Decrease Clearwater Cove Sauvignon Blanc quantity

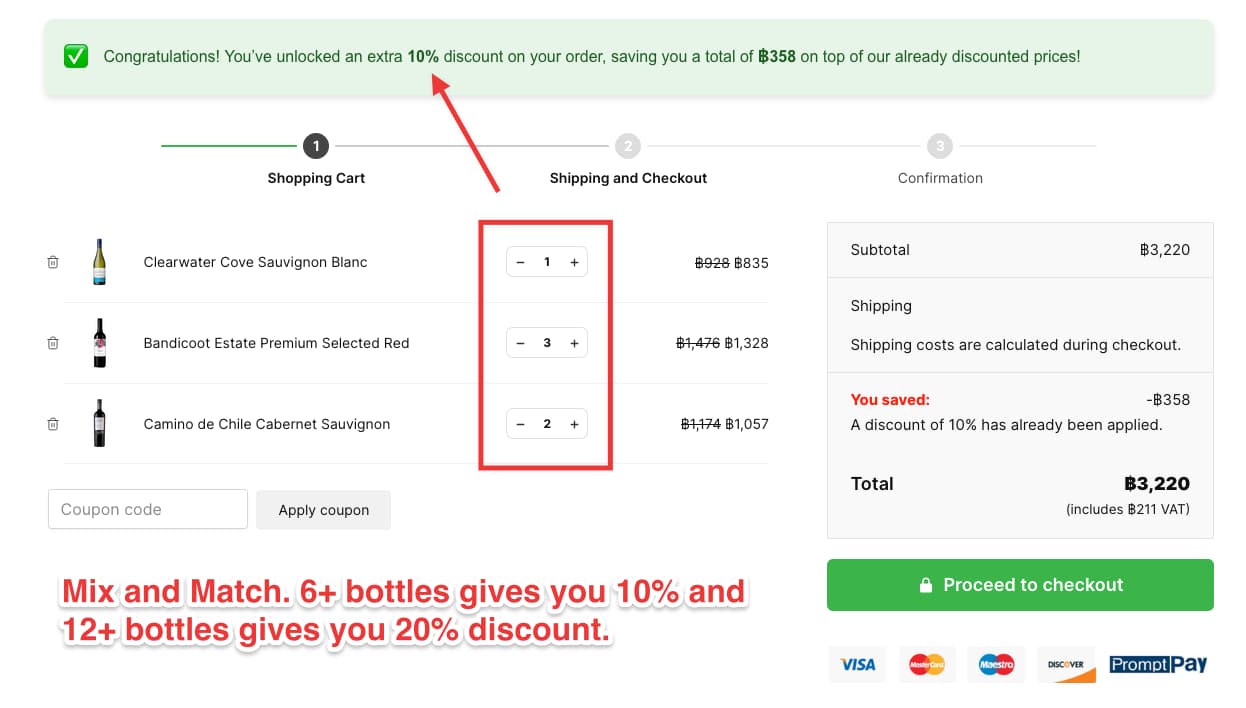(x=520, y=261)
